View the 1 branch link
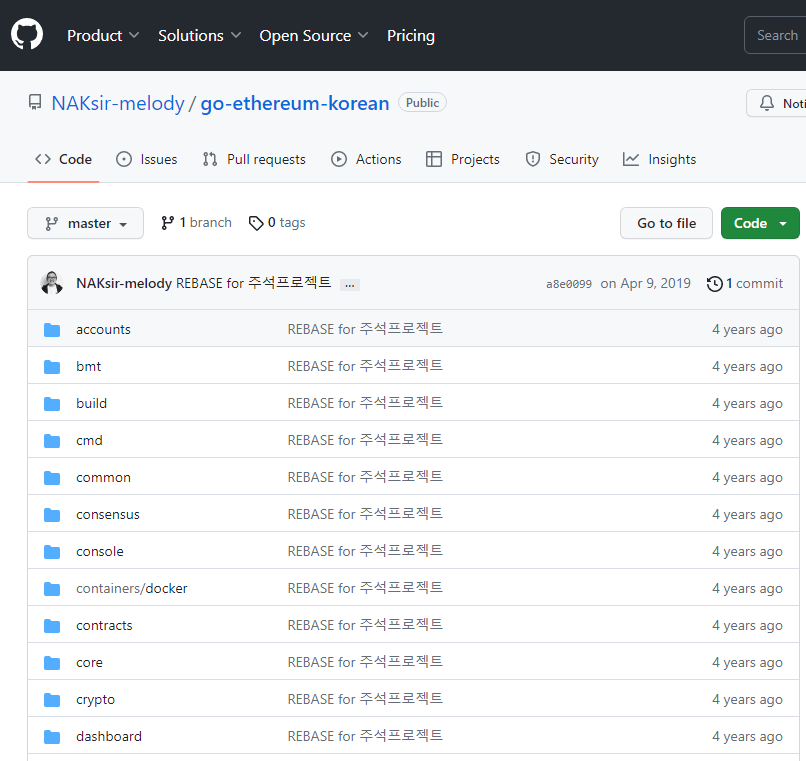 196,223
